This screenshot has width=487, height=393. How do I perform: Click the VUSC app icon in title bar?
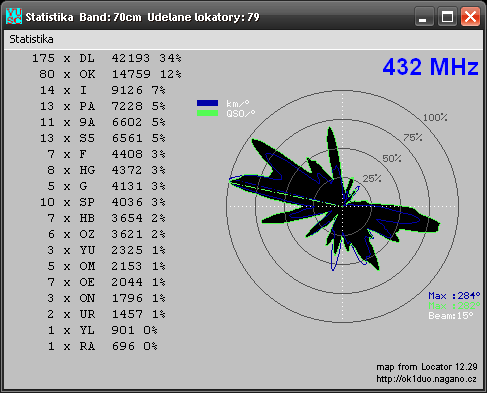(14, 16)
